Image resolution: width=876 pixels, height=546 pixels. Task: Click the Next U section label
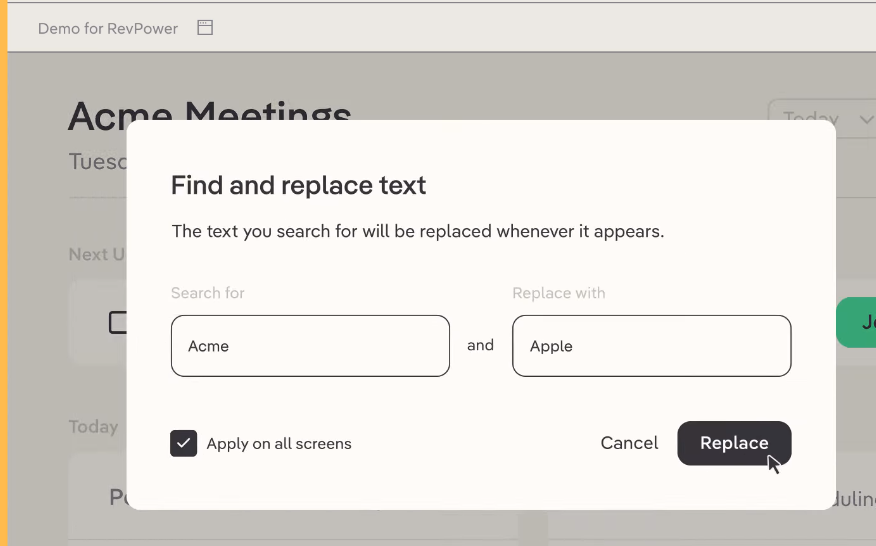click(97, 254)
